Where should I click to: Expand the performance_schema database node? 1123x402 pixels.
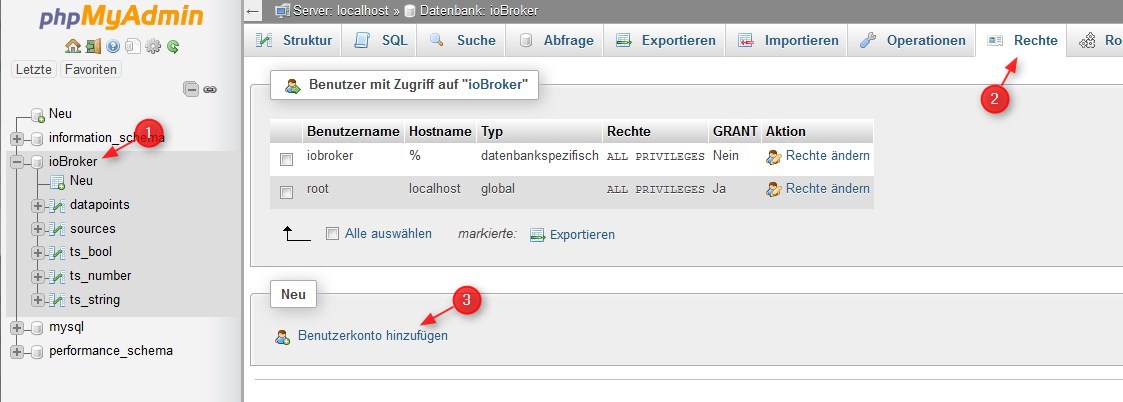(17, 352)
